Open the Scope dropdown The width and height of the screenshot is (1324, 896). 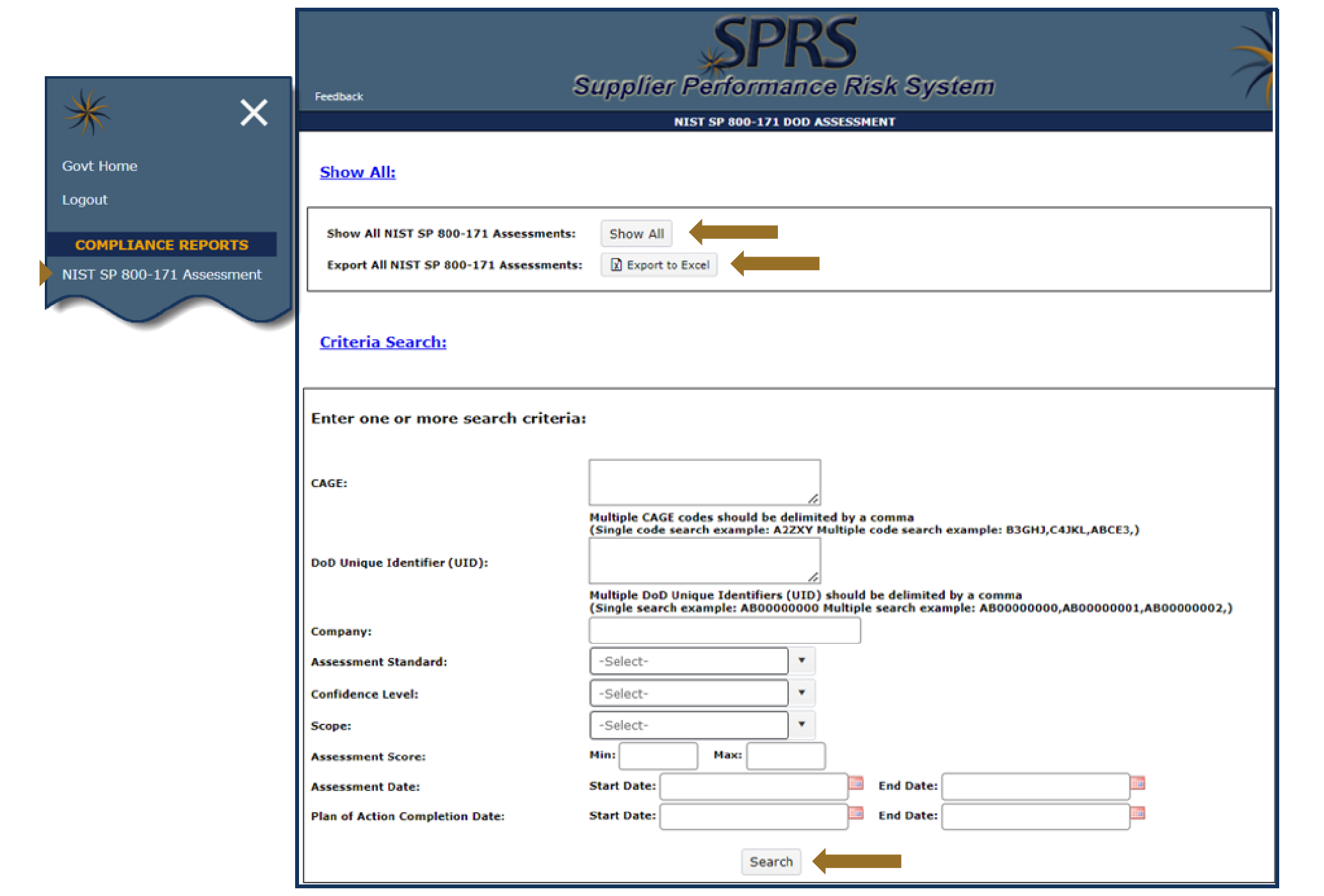point(702,725)
